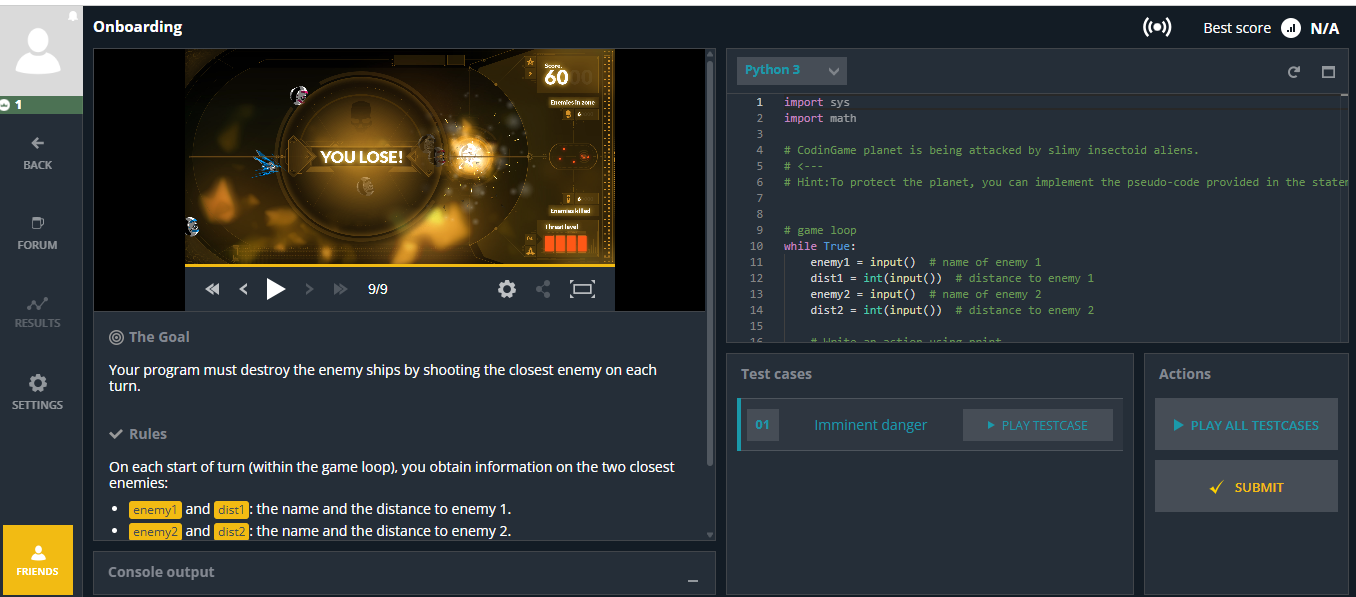Viewport: 1356px width, 597px height.
Task: Click the Test cases header
Action: (776, 374)
